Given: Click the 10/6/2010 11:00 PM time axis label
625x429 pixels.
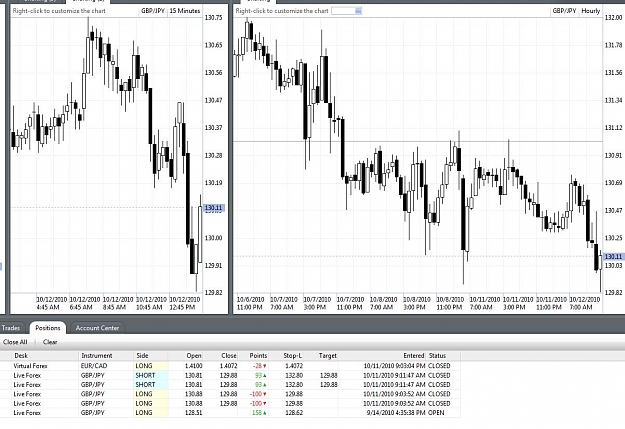Looking at the screenshot, I should point(250,303).
